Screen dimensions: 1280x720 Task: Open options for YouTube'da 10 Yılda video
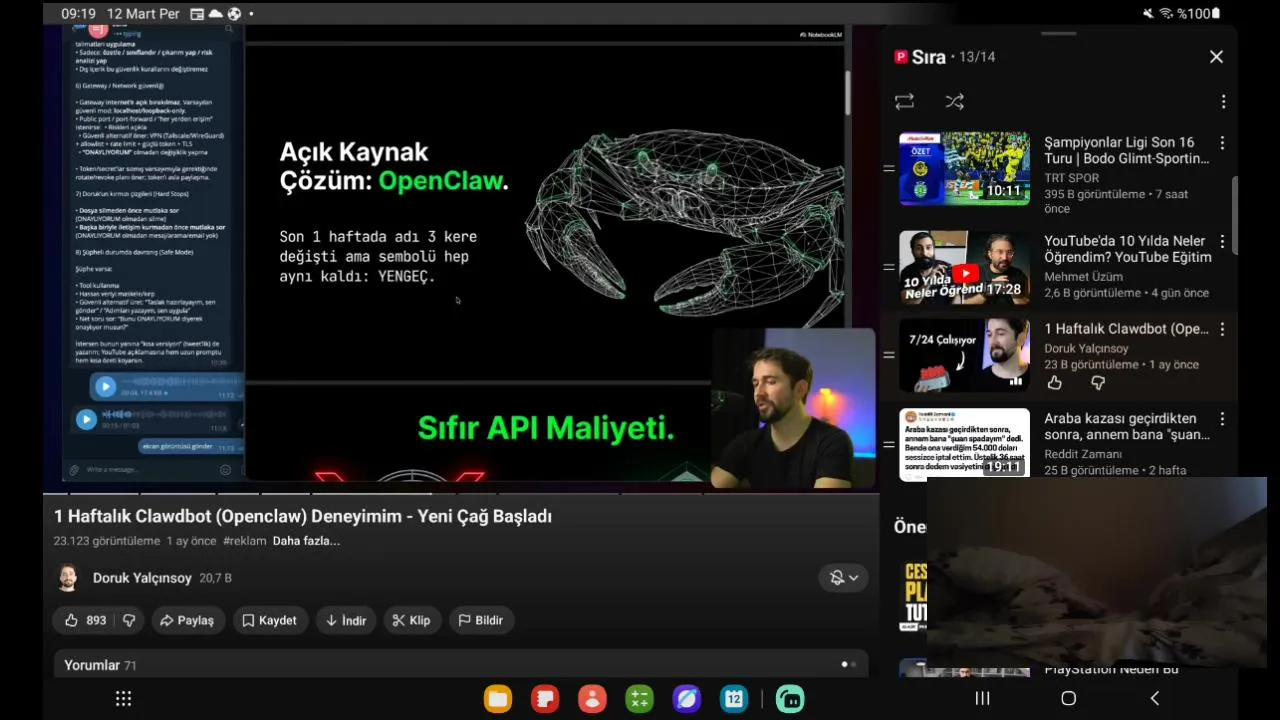click(x=1222, y=242)
